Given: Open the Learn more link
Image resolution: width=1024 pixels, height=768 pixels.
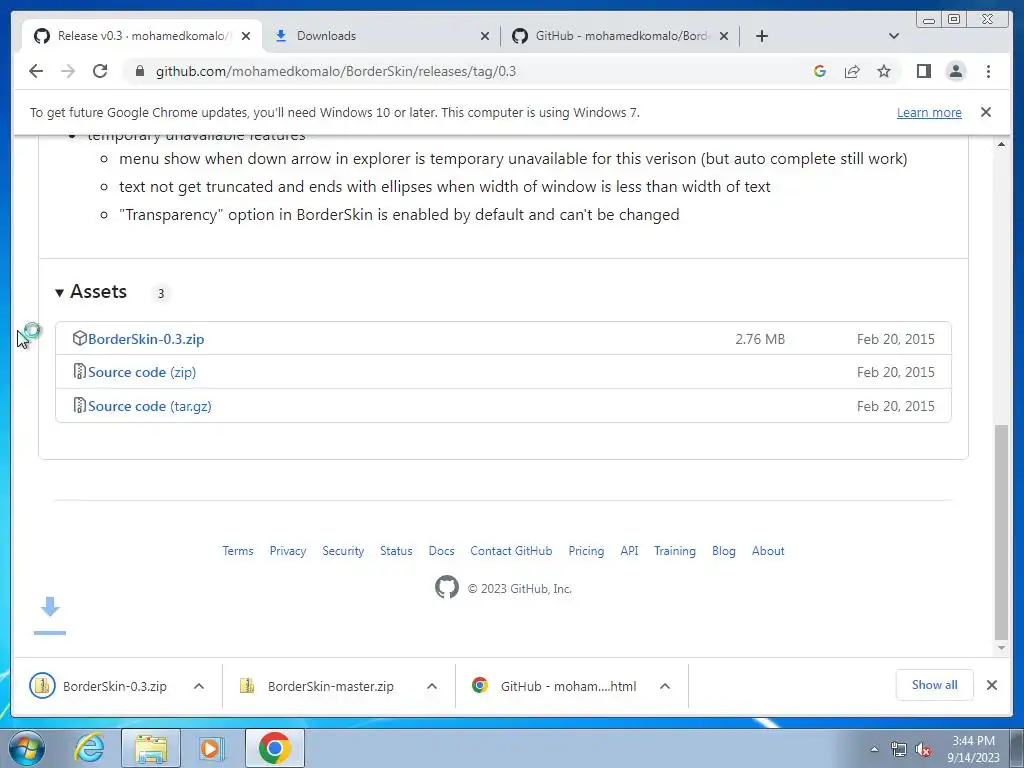Looking at the screenshot, I should coord(929,112).
